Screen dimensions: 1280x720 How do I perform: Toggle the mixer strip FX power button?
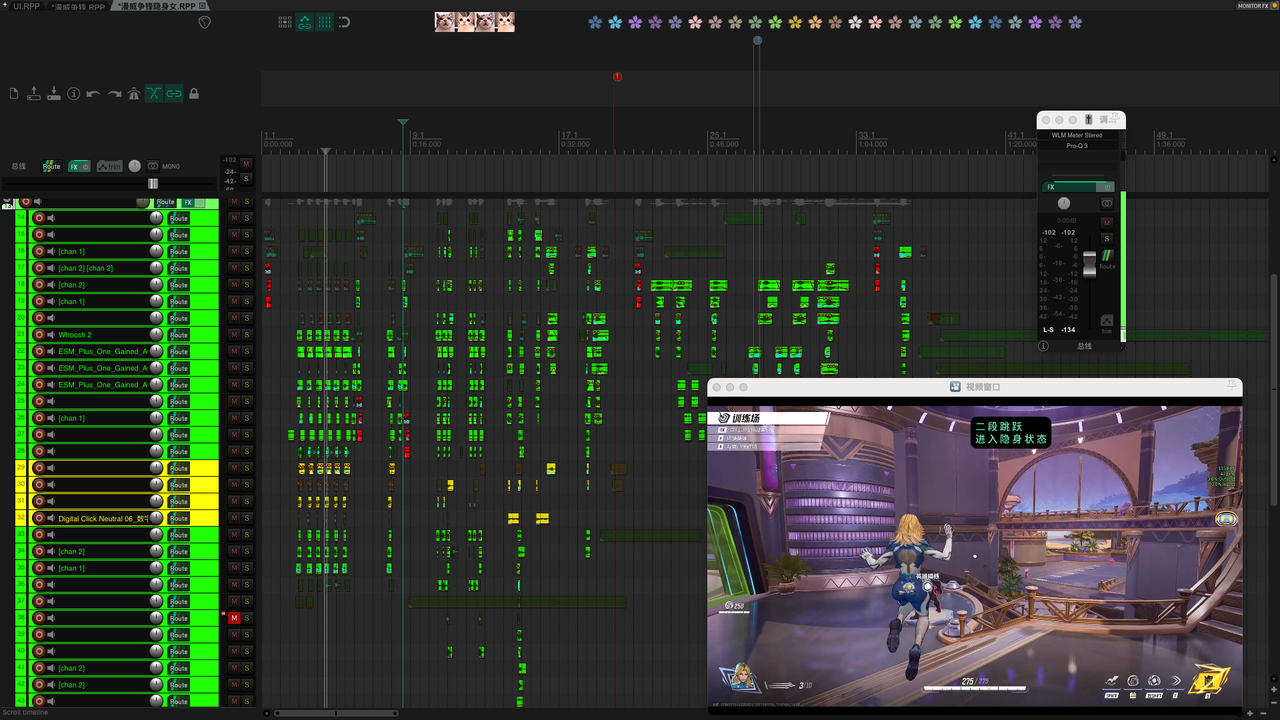(x=1107, y=187)
